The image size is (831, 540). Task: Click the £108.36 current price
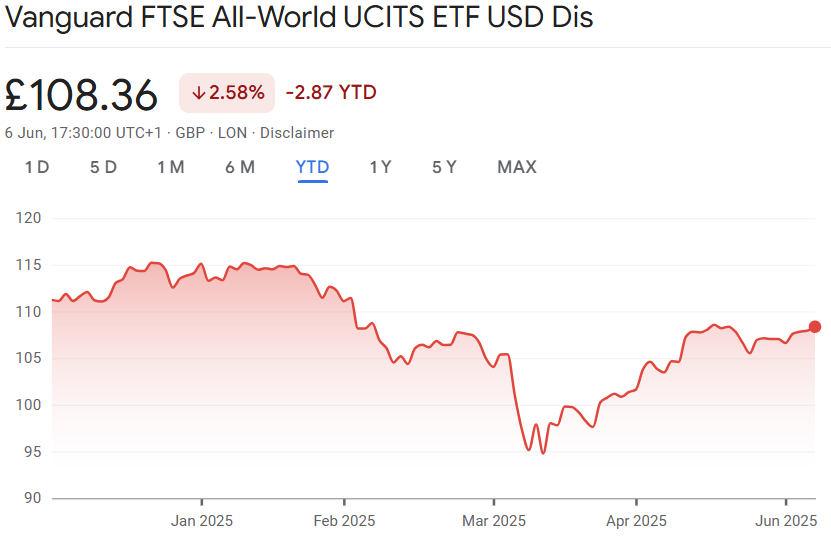coord(82,95)
